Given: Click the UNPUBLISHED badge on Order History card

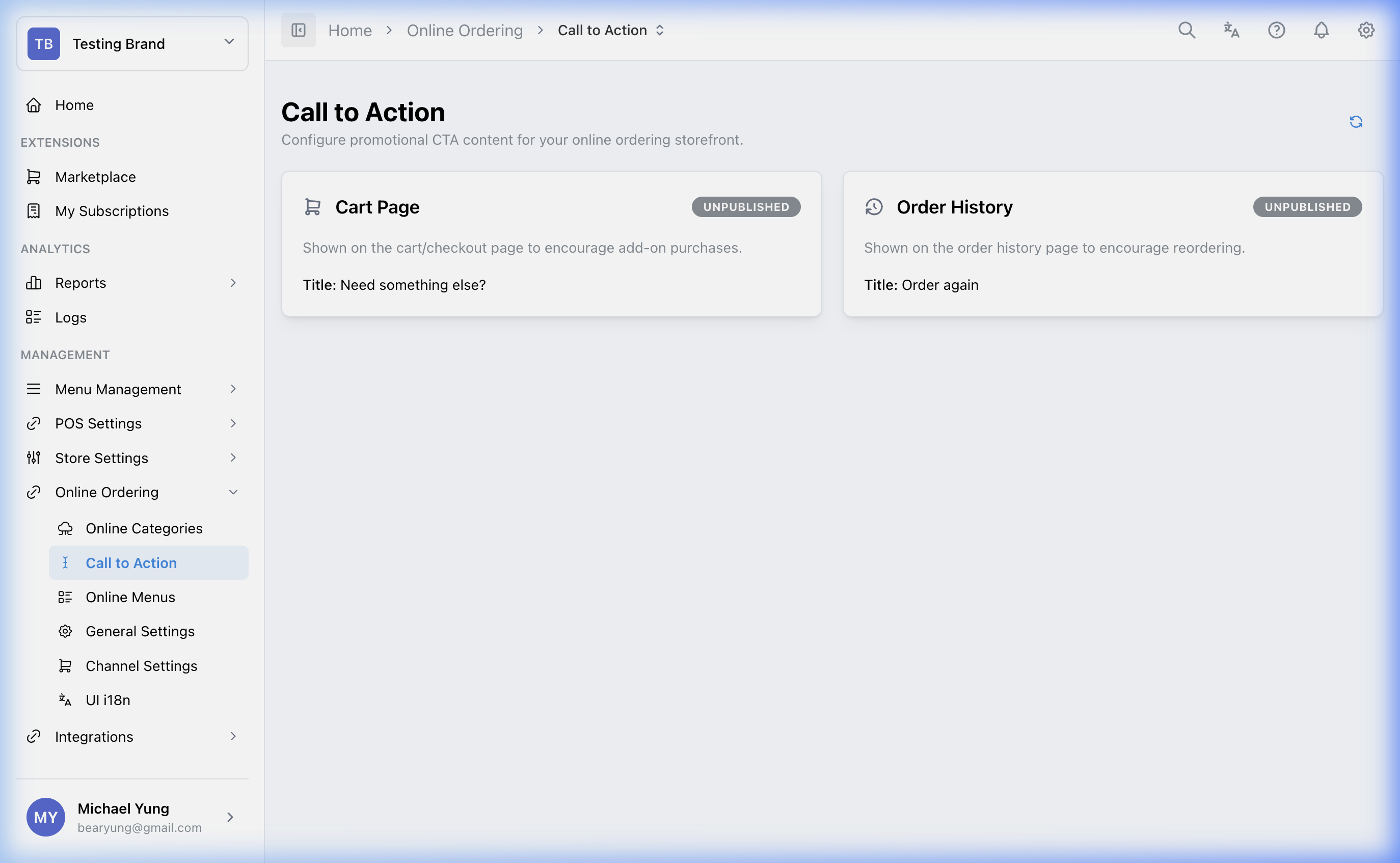Looking at the screenshot, I should point(1308,207).
